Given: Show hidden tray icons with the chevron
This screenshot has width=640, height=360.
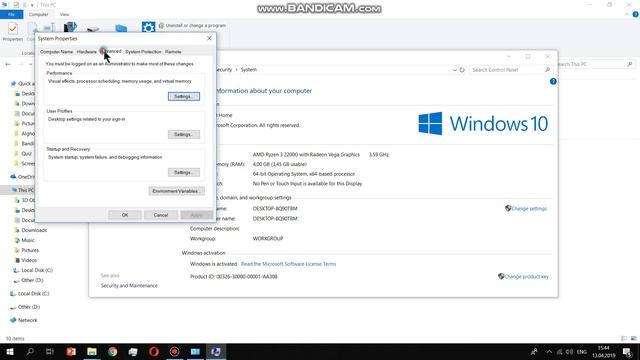Looking at the screenshot, I should tap(549, 351).
